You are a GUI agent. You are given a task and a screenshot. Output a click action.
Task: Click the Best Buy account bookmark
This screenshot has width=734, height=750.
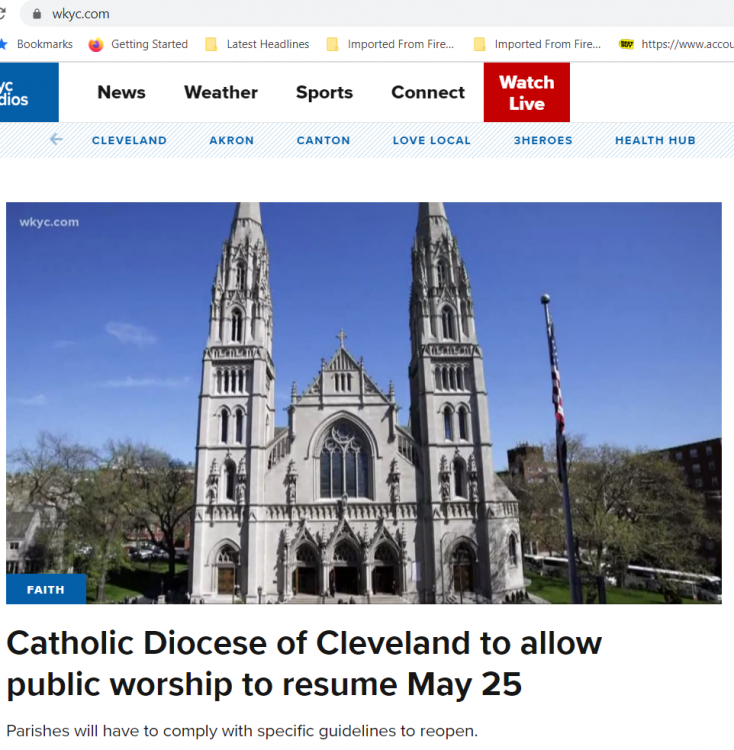coord(675,44)
